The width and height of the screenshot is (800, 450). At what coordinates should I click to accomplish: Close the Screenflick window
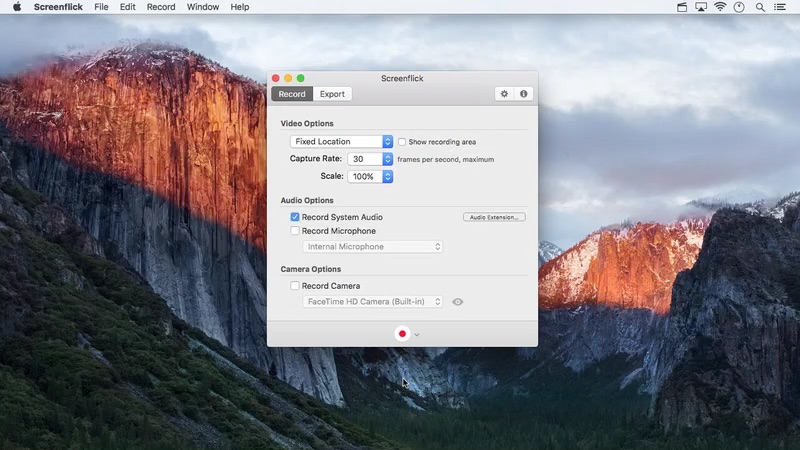tap(276, 78)
